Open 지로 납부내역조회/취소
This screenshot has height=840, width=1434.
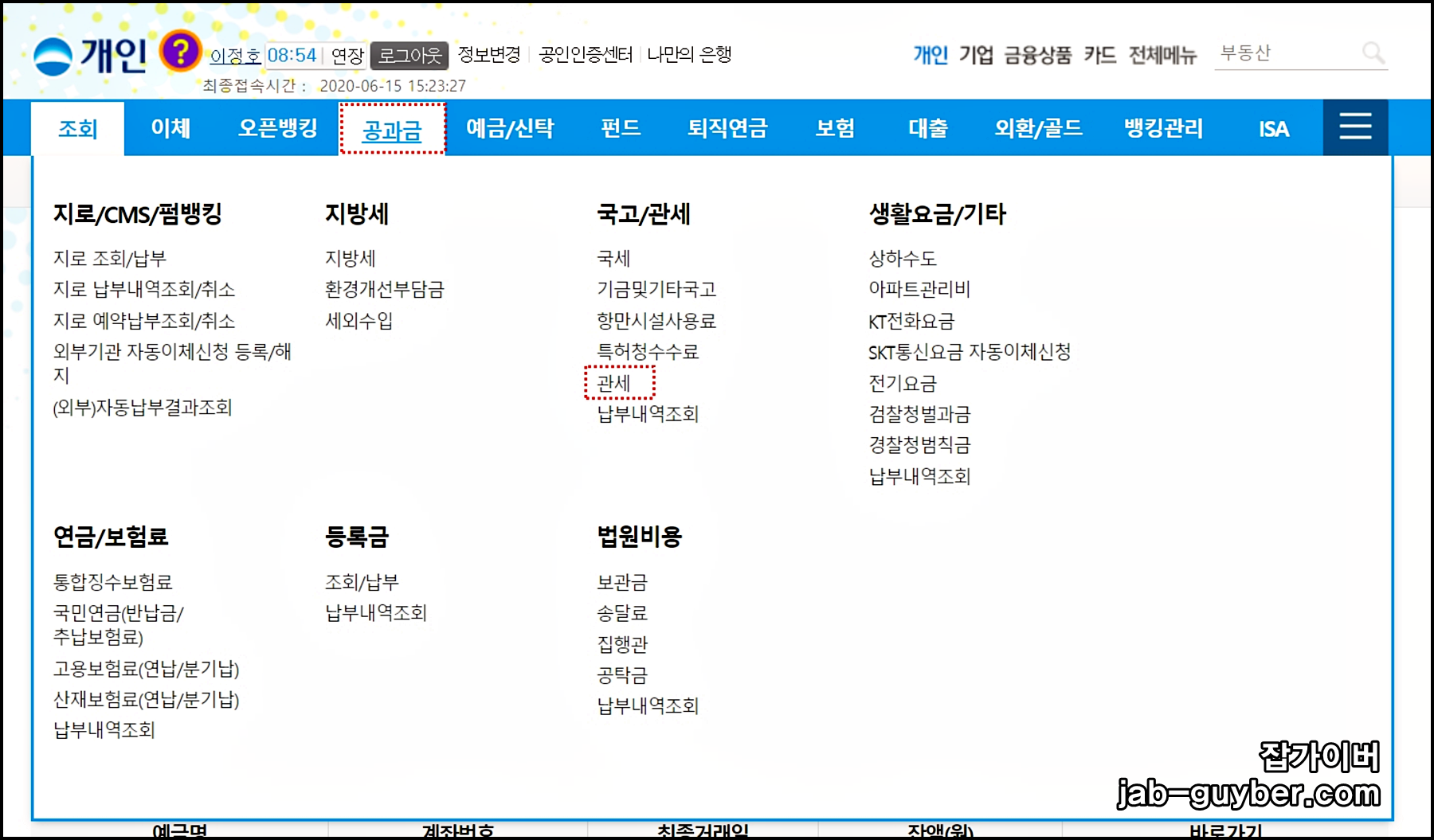point(144,289)
